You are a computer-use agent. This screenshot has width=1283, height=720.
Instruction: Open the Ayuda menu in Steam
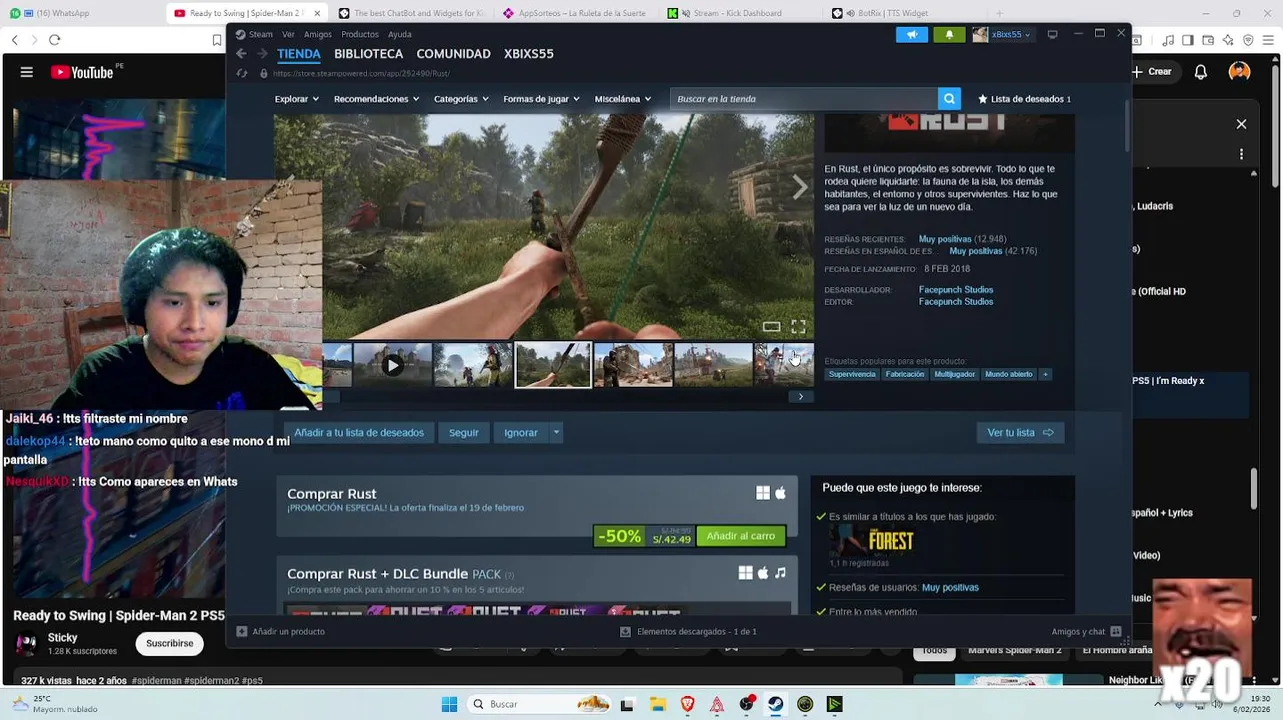[399, 34]
